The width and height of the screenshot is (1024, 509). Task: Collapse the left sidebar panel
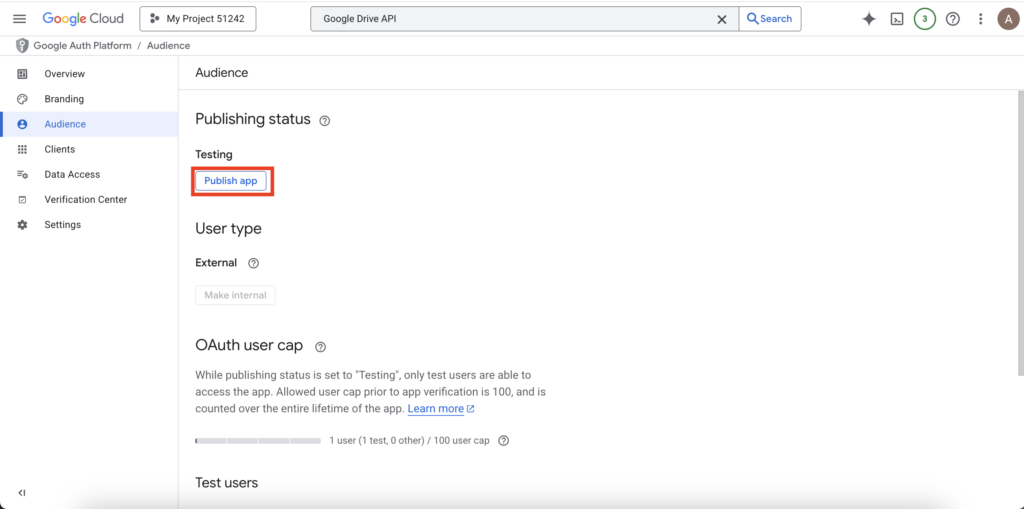click(22, 492)
